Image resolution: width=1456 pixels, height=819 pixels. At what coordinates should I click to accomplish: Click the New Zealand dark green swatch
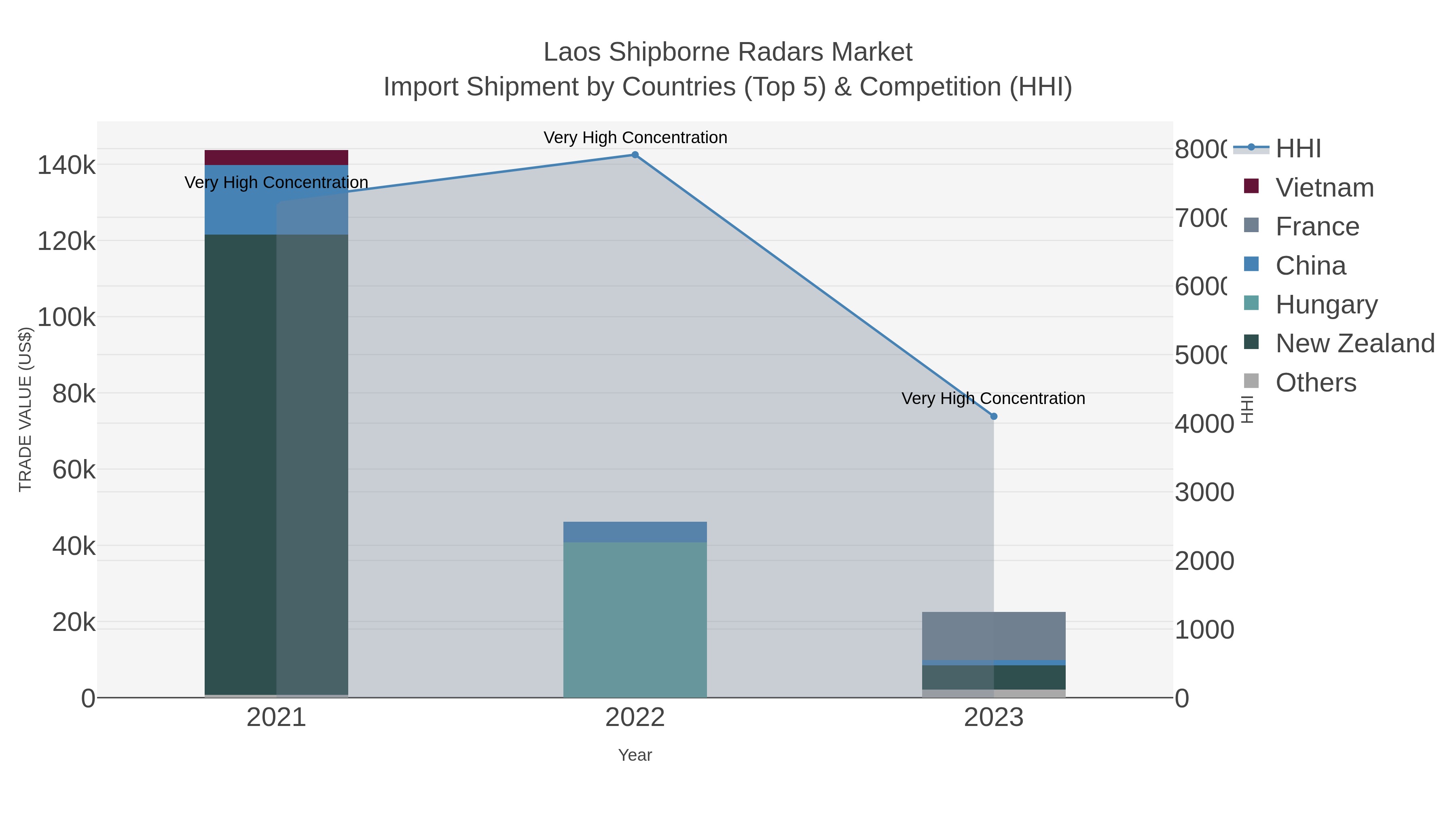pyautogui.click(x=1251, y=342)
